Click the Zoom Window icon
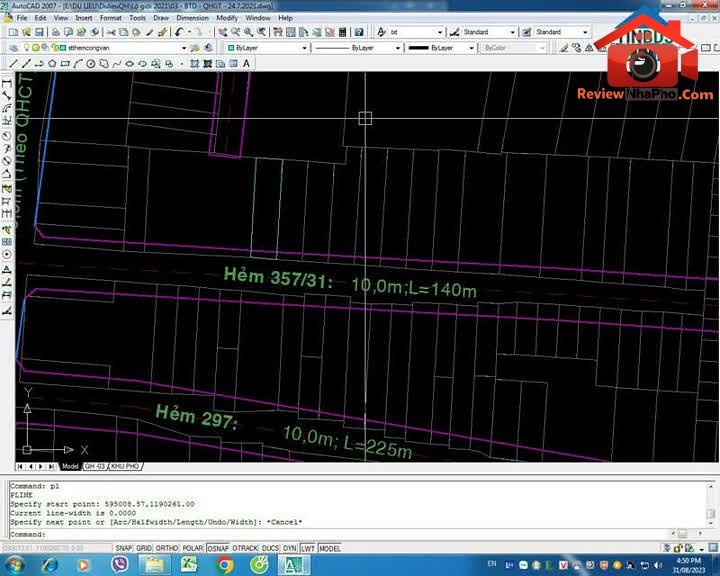Screen dimensions: 720x576 (x=248, y=32)
